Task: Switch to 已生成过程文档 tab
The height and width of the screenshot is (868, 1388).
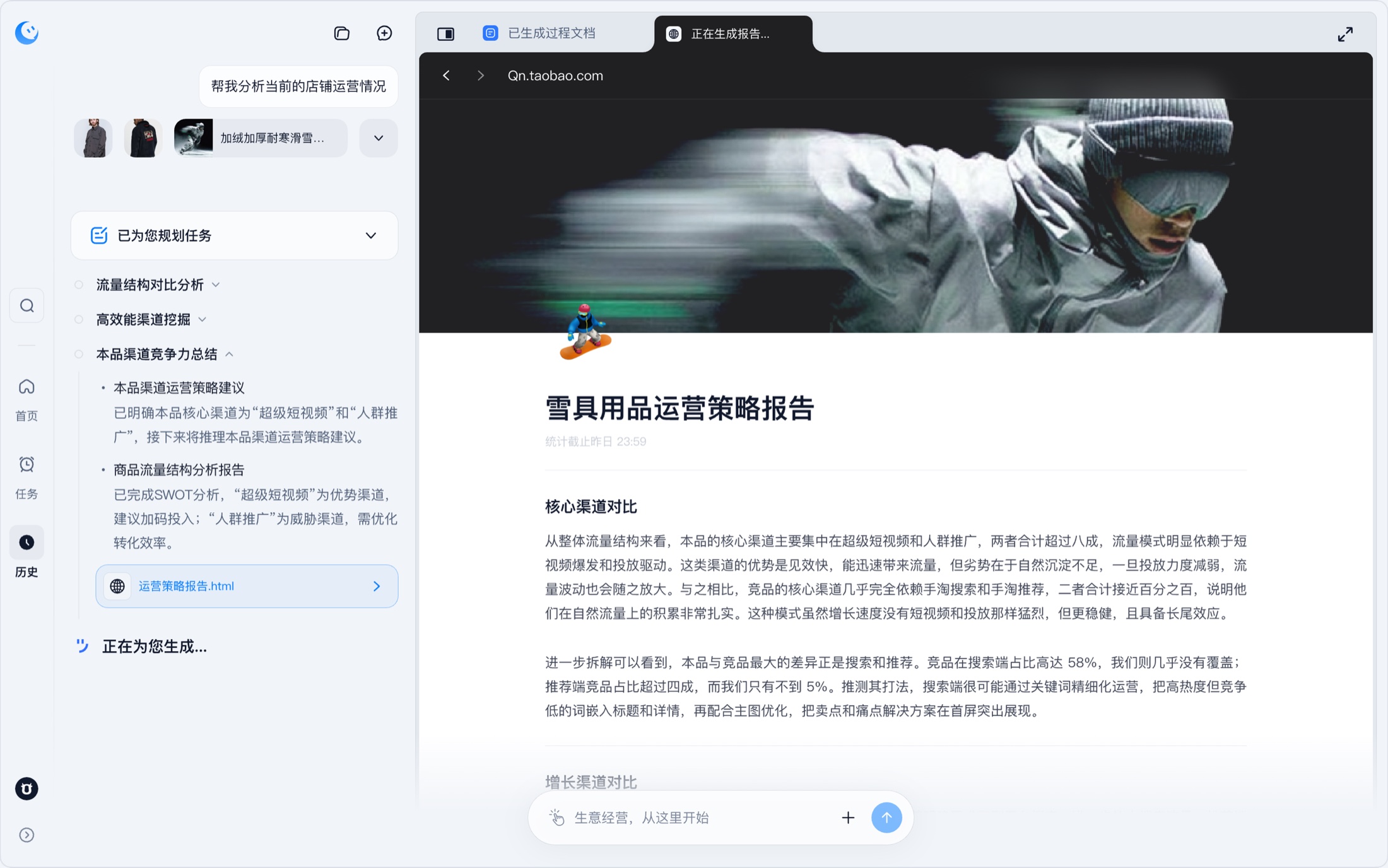Action: click(x=539, y=33)
